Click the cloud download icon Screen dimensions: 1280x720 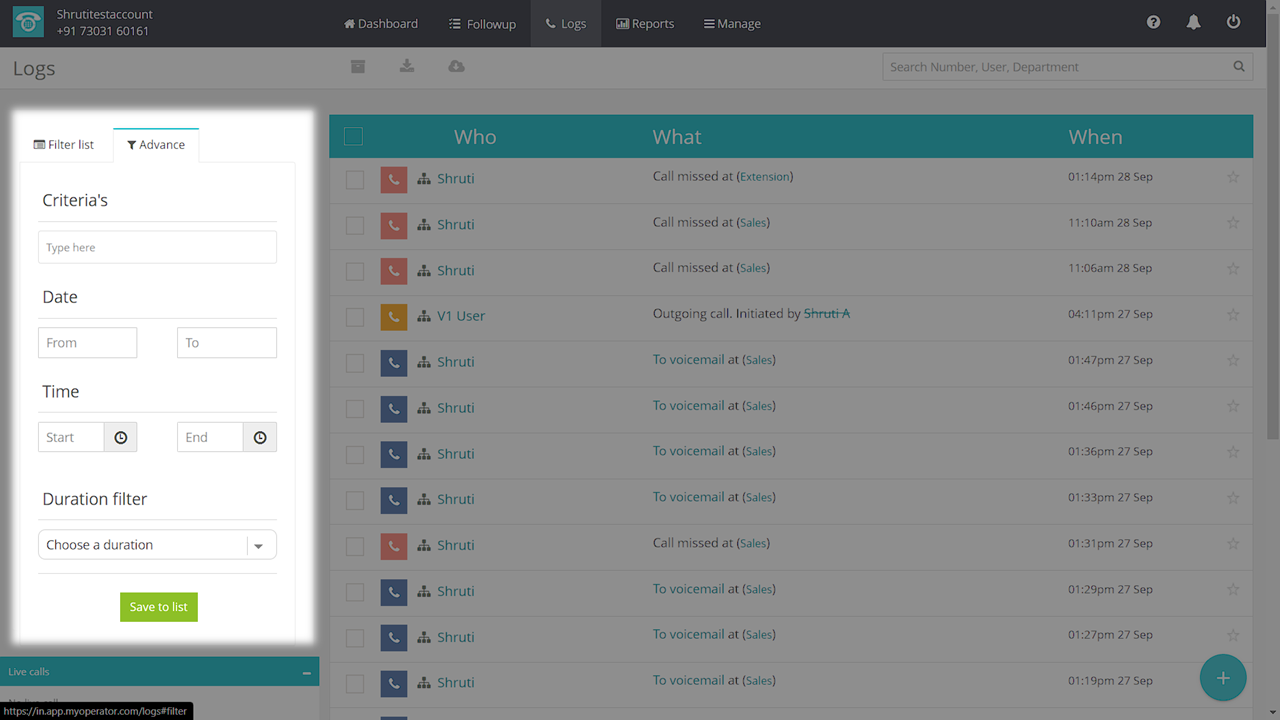click(x=456, y=66)
